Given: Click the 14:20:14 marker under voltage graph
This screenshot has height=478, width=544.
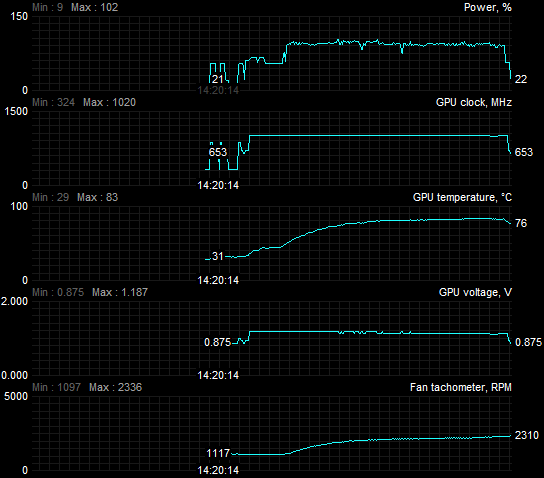Looking at the screenshot, I should coord(218,375).
